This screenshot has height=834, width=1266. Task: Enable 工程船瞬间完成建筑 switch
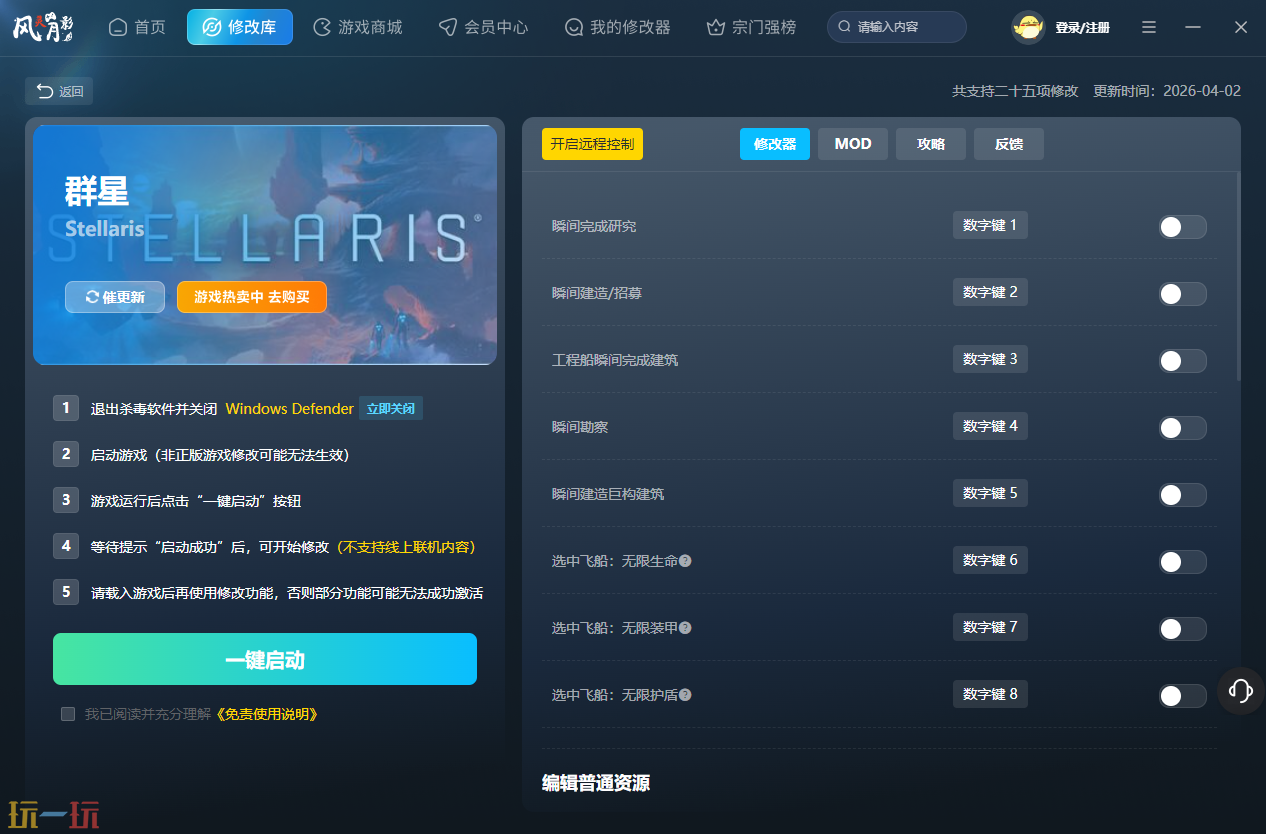(1182, 361)
